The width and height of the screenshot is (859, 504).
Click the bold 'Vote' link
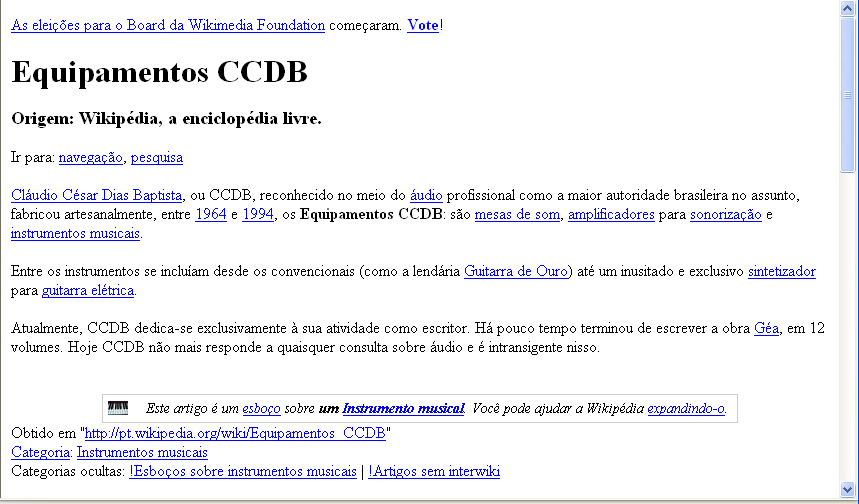click(x=423, y=25)
